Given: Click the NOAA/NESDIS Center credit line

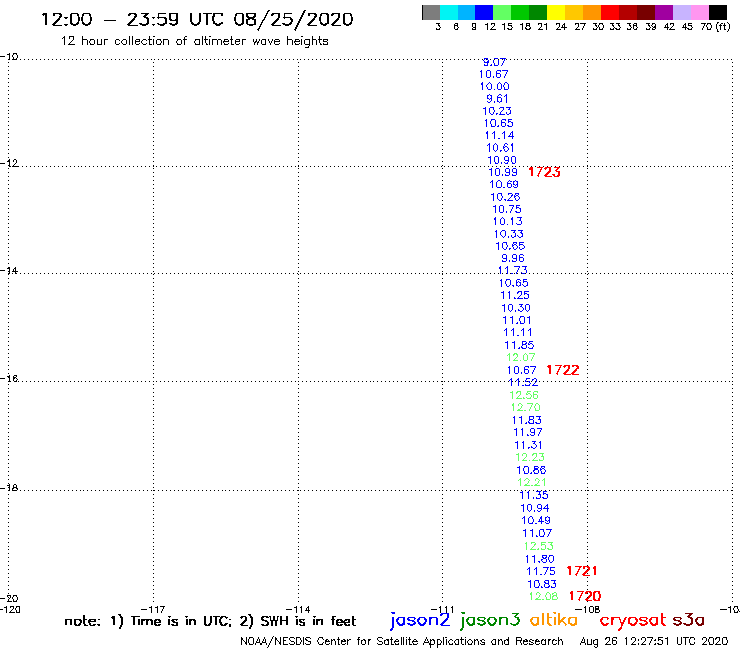Looking at the screenshot, I should [402, 642].
